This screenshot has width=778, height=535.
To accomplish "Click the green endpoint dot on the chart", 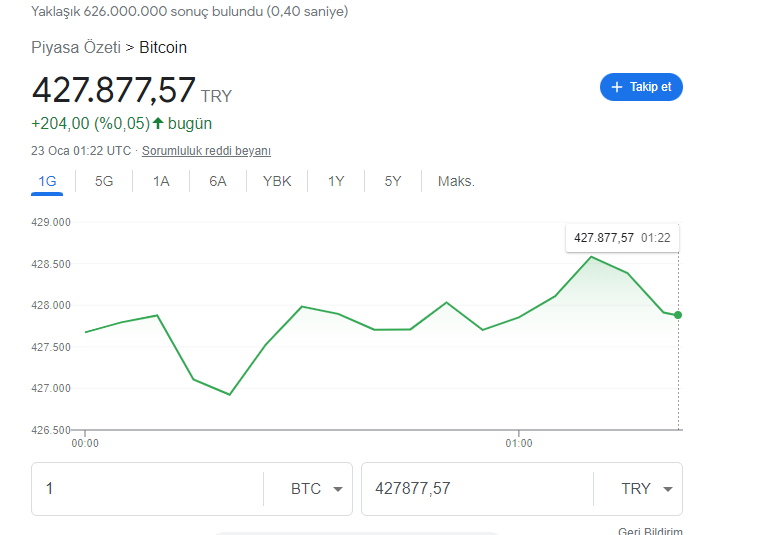I will point(678,315).
